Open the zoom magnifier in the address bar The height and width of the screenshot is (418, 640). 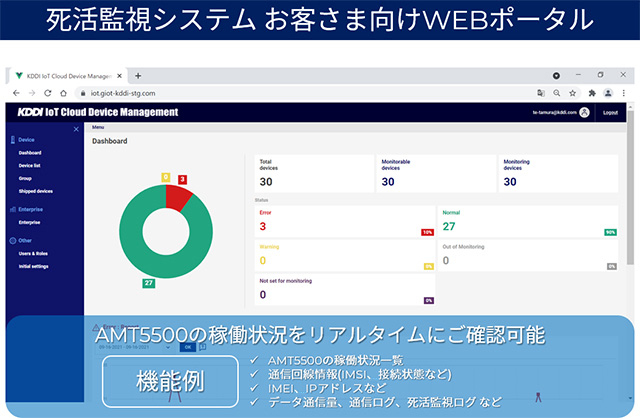pyautogui.click(x=557, y=93)
